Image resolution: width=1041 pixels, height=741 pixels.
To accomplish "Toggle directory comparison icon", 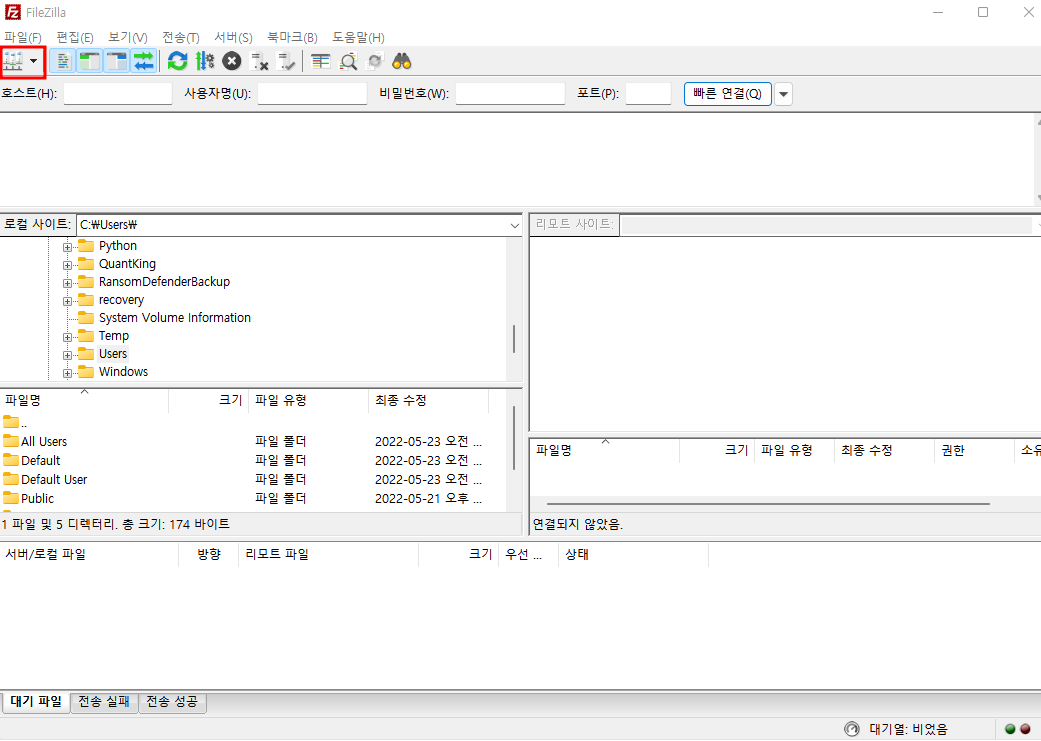I will (349, 62).
